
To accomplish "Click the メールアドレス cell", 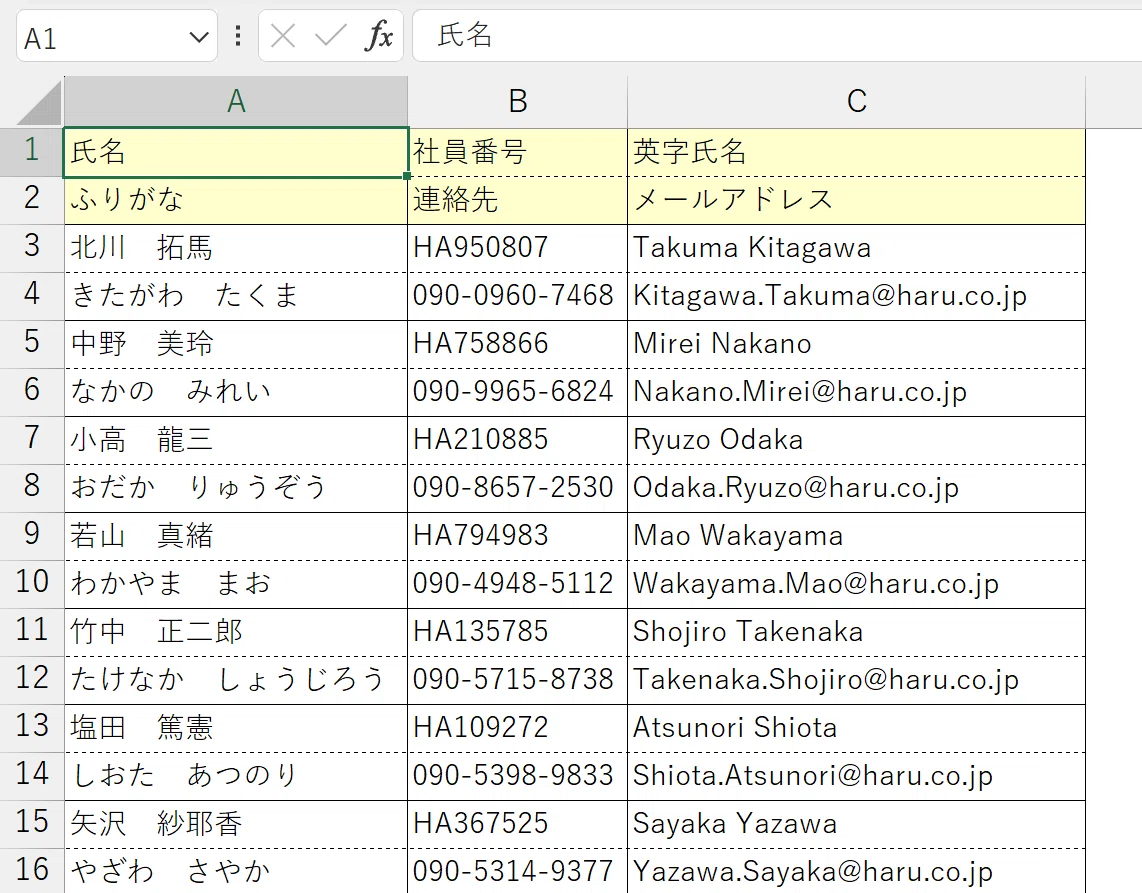I will [856, 200].
